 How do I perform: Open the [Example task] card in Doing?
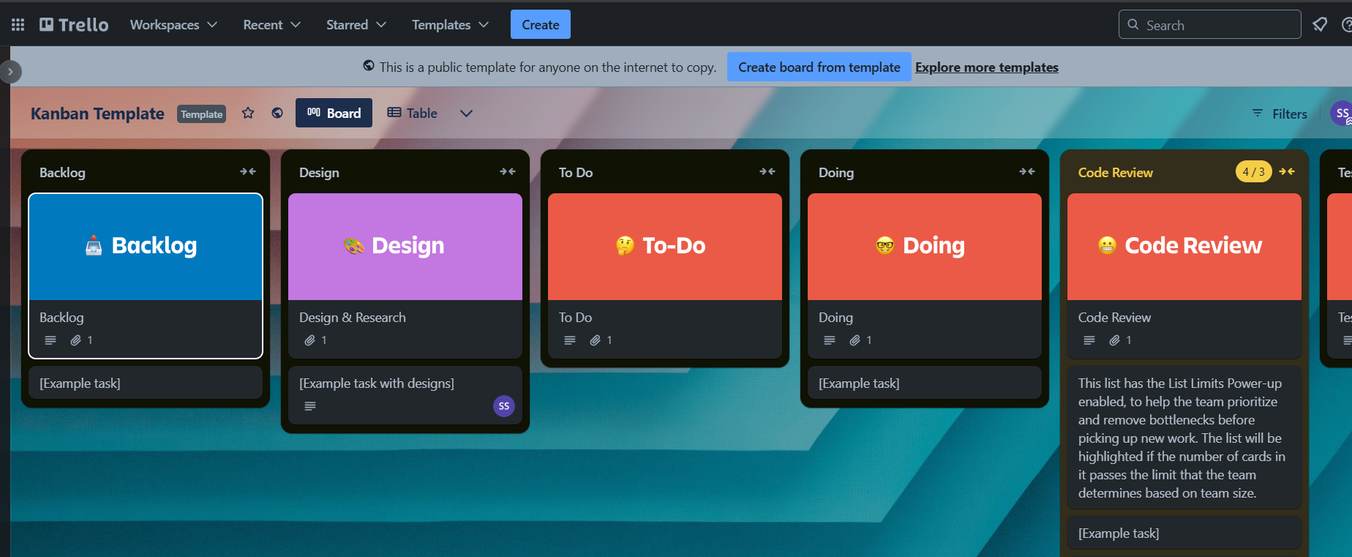pyautogui.click(x=925, y=383)
